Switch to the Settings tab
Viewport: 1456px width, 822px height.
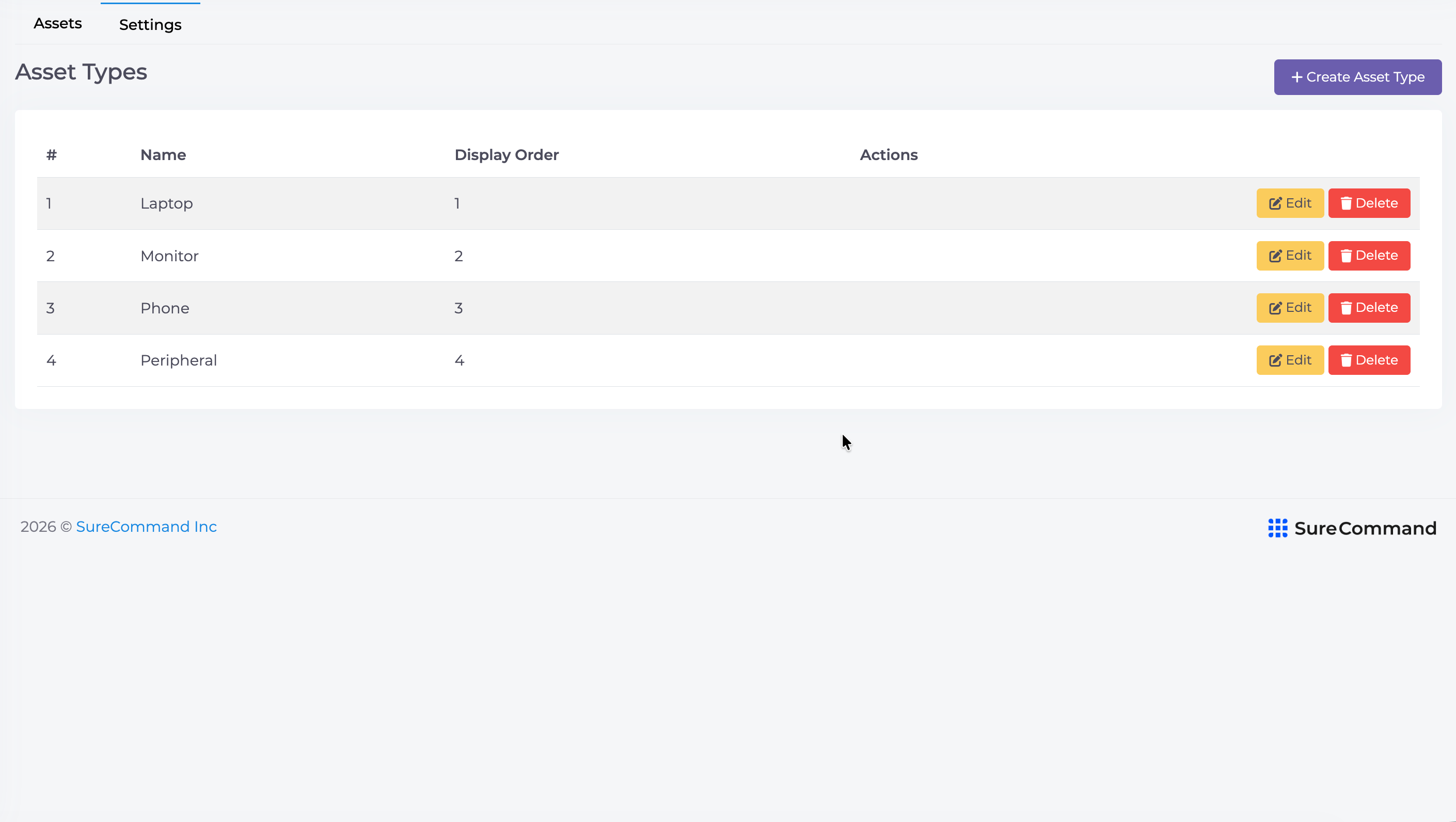coord(150,25)
